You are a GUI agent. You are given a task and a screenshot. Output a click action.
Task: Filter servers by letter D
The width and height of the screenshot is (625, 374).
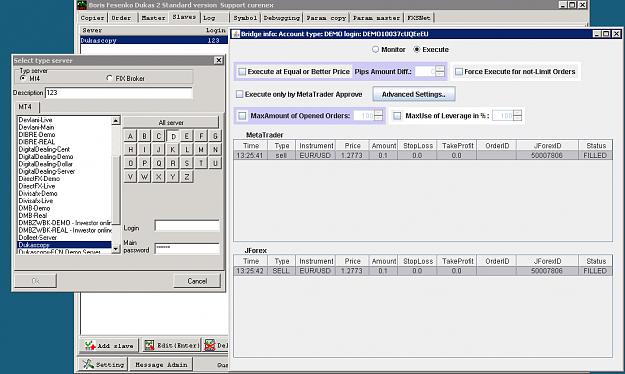coord(173,136)
